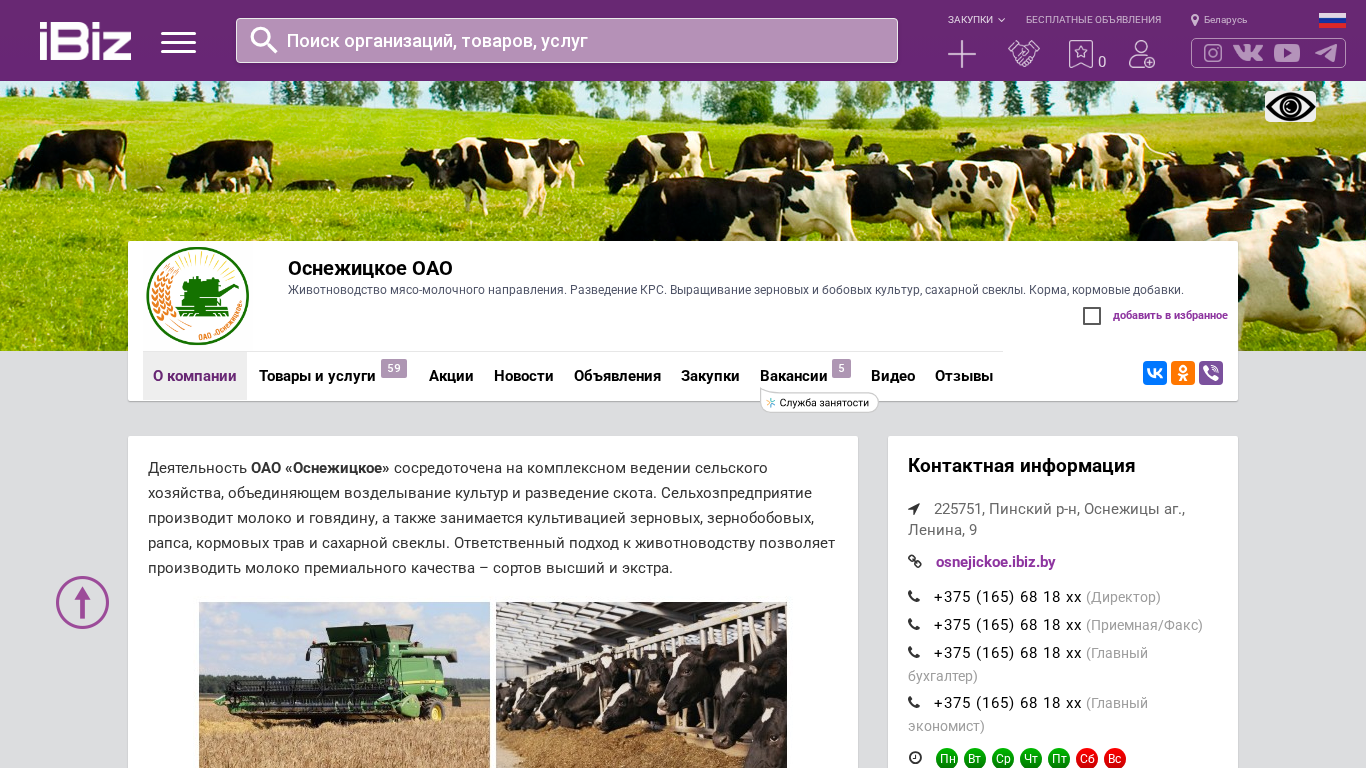The width and height of the screenshot is (1366, 768).
Task: Toggle the accessibility eye icon
Action: (x=1290, y=107)
